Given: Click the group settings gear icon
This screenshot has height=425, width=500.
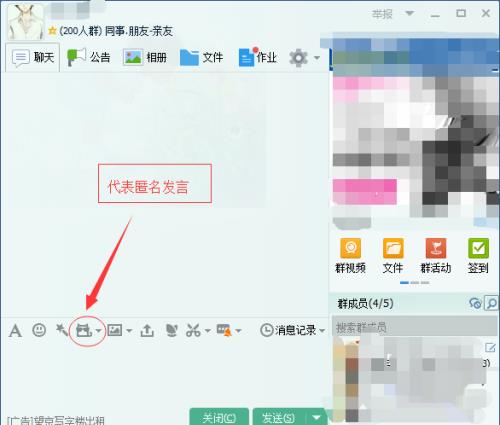Looking at the screenshot, I should point(298,58).
